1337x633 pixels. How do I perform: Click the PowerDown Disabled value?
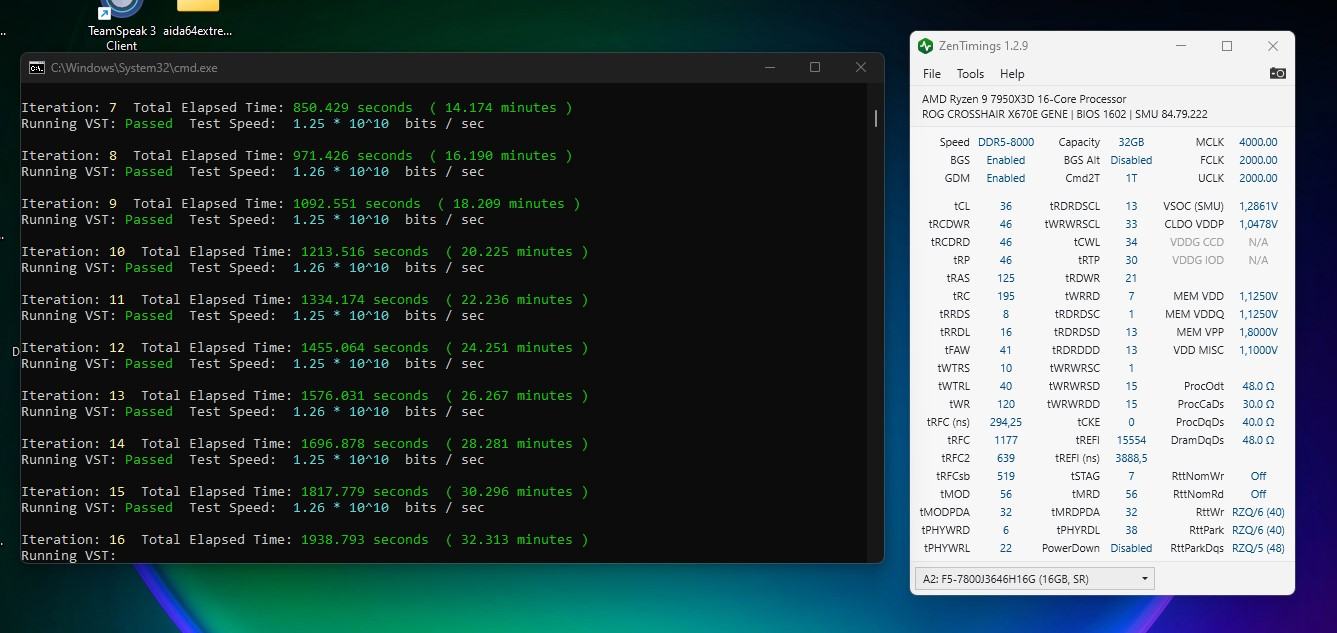[1131, 548]
